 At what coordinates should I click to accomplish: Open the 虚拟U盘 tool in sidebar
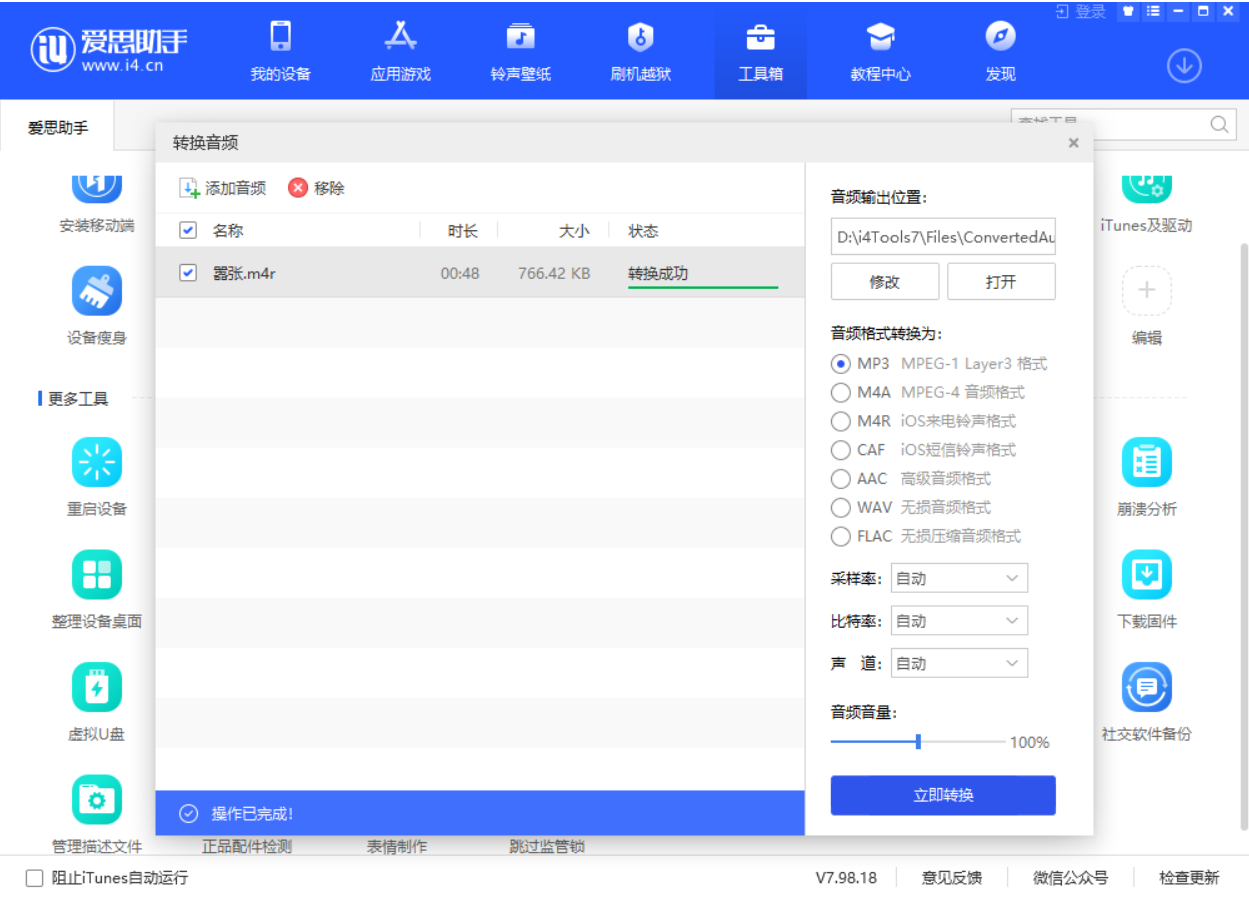point(96,688)
